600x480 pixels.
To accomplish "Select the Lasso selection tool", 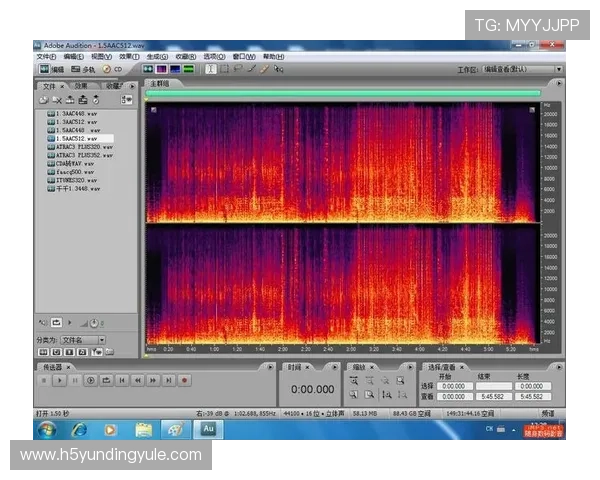I will [x=238, y=69].
